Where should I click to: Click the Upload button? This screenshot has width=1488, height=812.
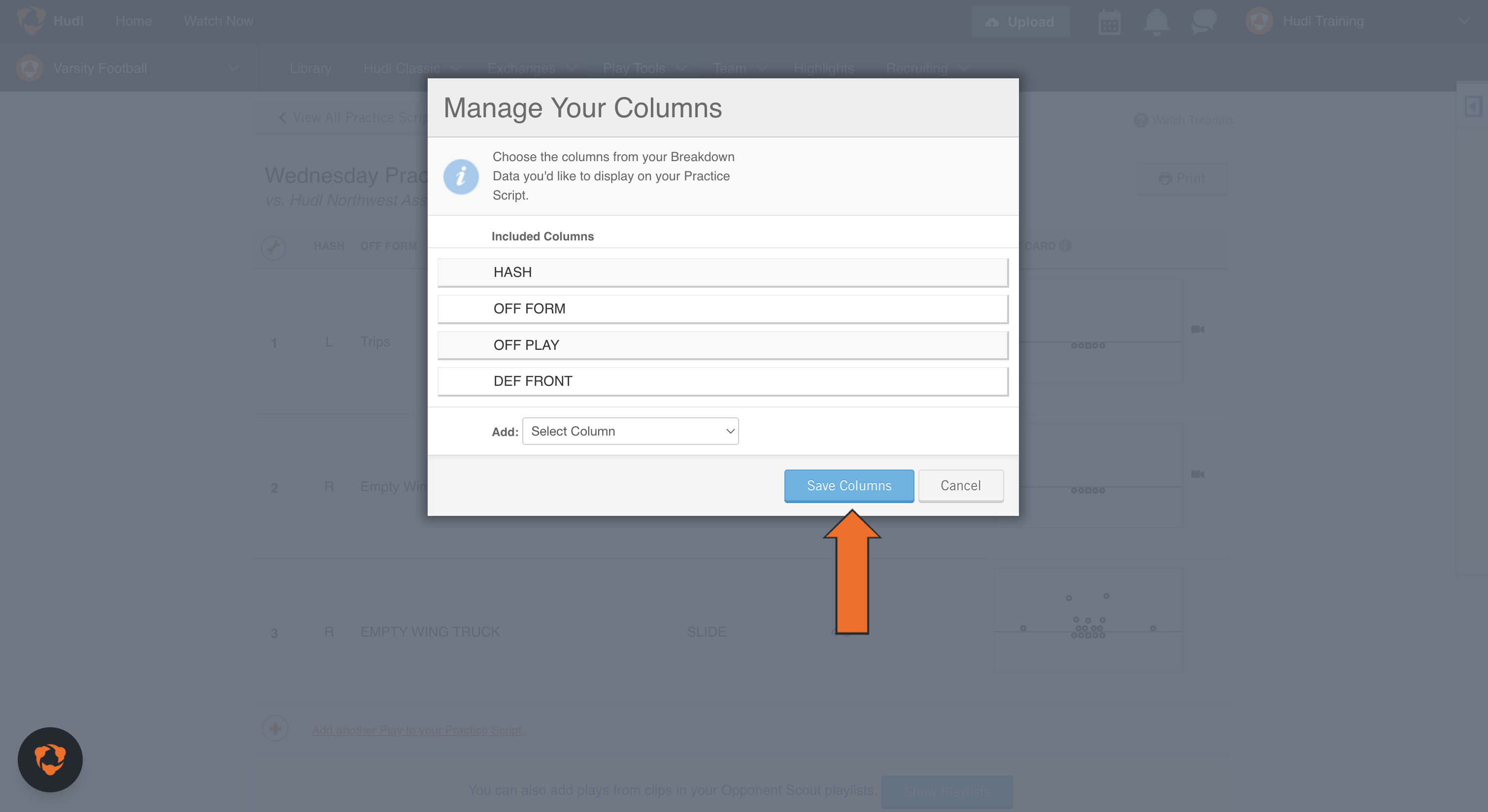tap(1021, 22)
